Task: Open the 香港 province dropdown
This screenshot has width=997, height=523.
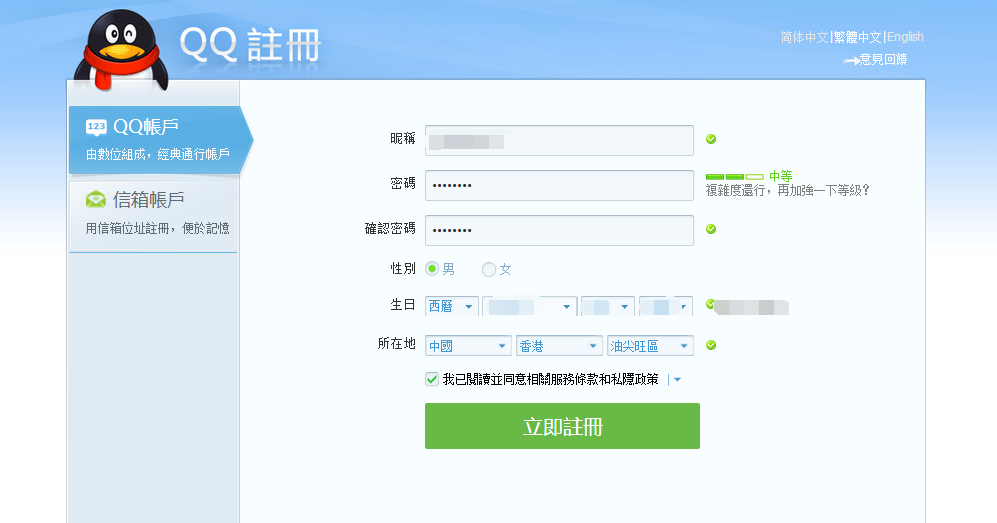Action: [560, 346]
